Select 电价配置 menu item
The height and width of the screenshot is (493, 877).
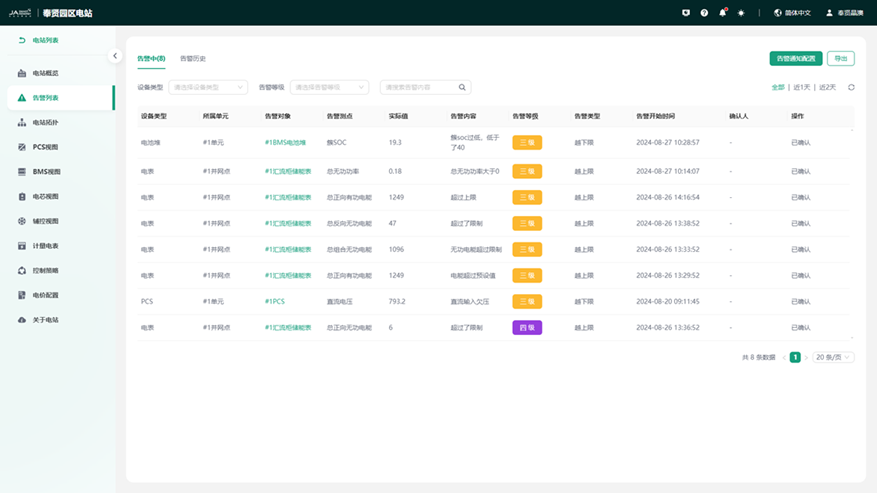(x=45, y=295)
